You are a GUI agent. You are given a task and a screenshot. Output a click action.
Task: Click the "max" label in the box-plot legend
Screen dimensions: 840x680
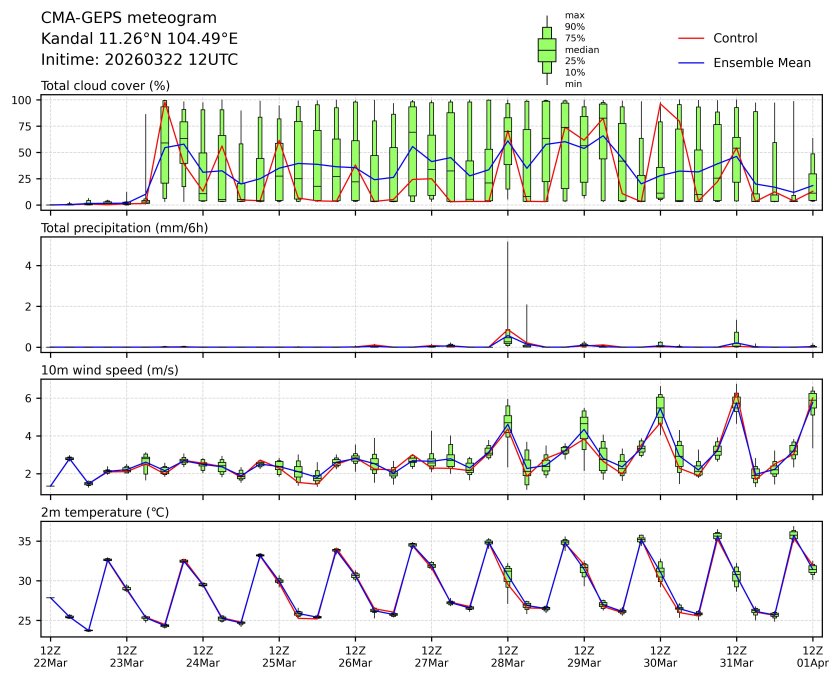[x=573, y=16]
